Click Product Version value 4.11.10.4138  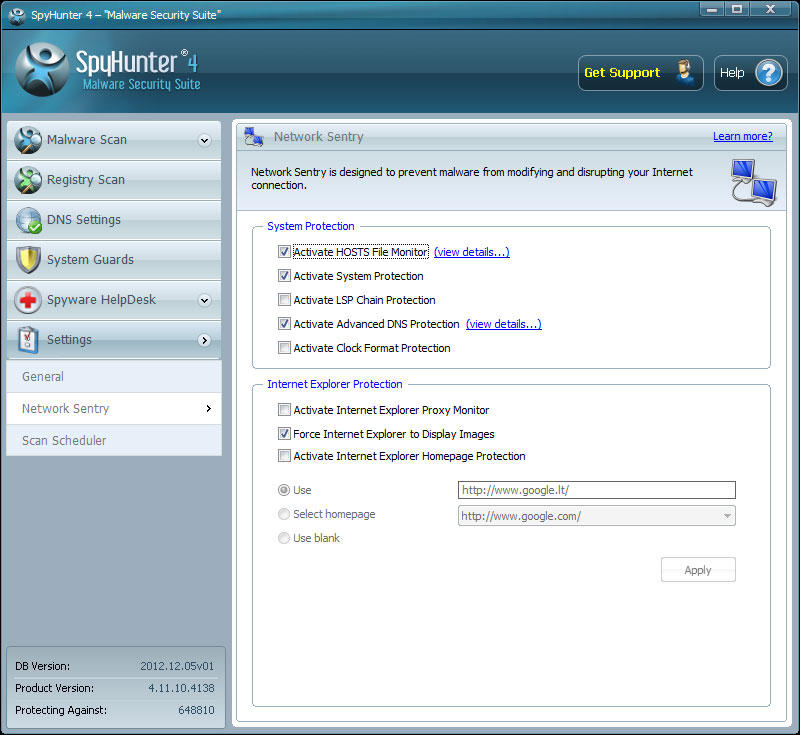(181, 688)
